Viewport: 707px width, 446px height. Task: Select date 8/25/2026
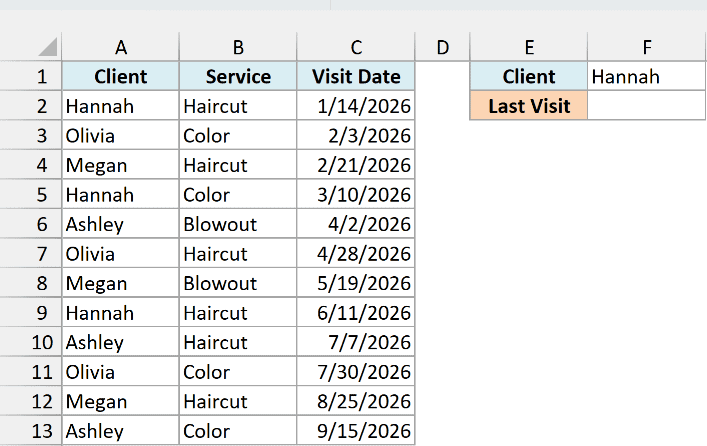(356, 401)
